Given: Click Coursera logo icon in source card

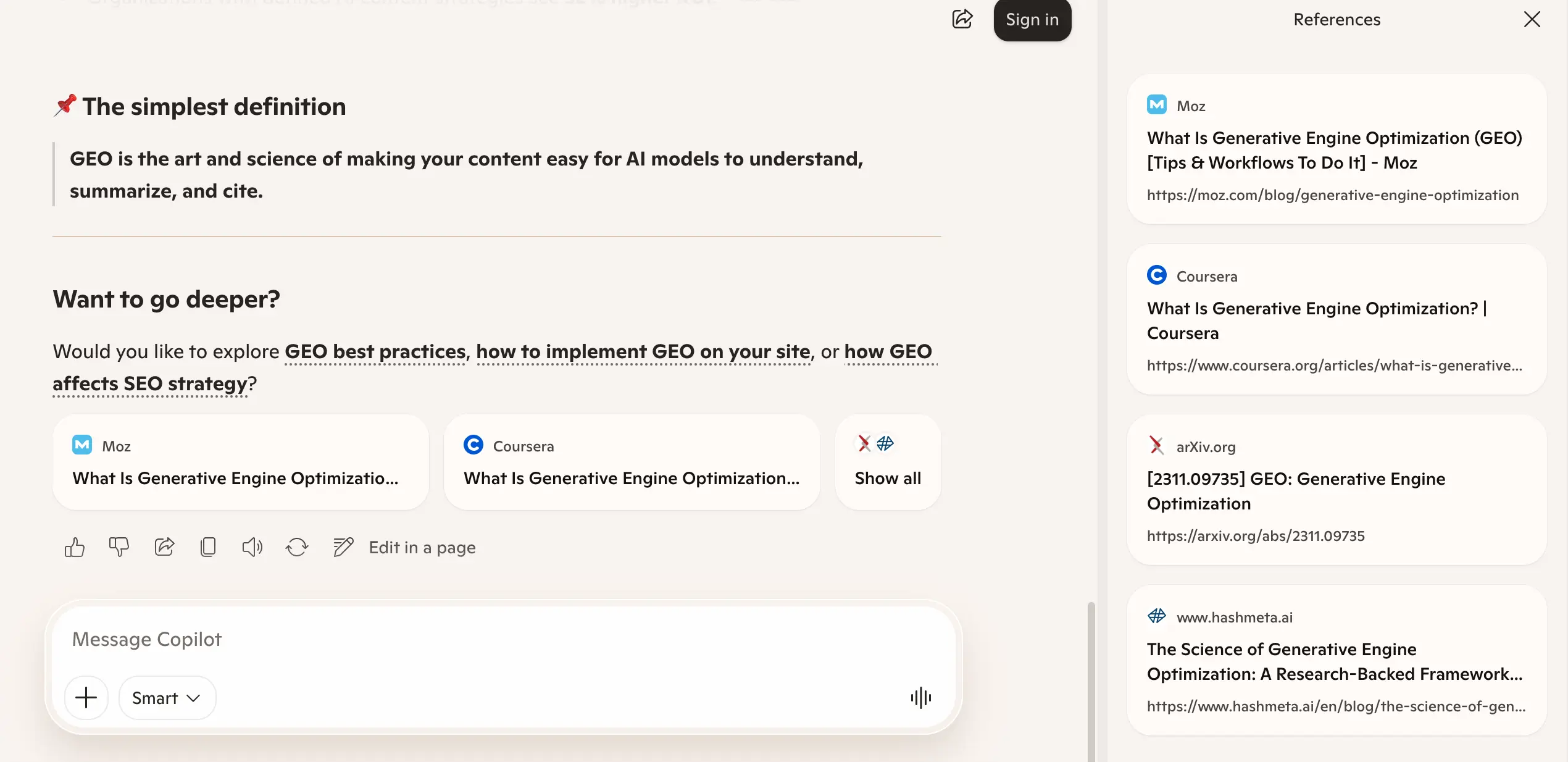Looking at the screenshot, I should click(x=473, y=445).
